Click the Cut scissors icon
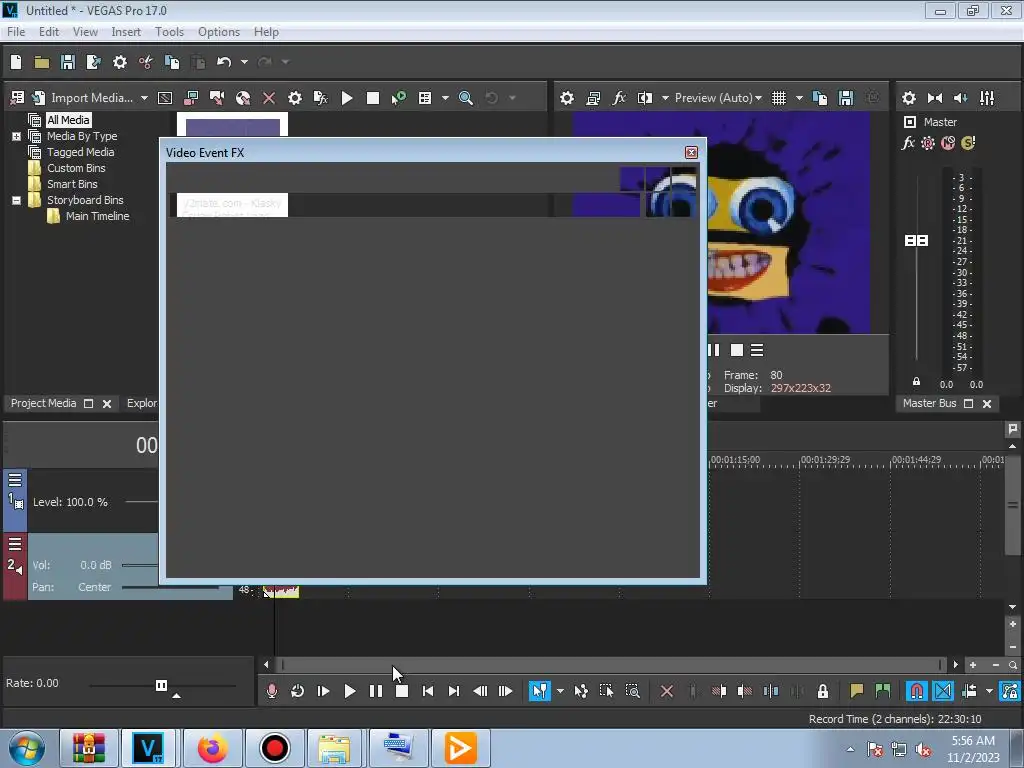Screen dimensions: 1024x768 click(146, 62)
